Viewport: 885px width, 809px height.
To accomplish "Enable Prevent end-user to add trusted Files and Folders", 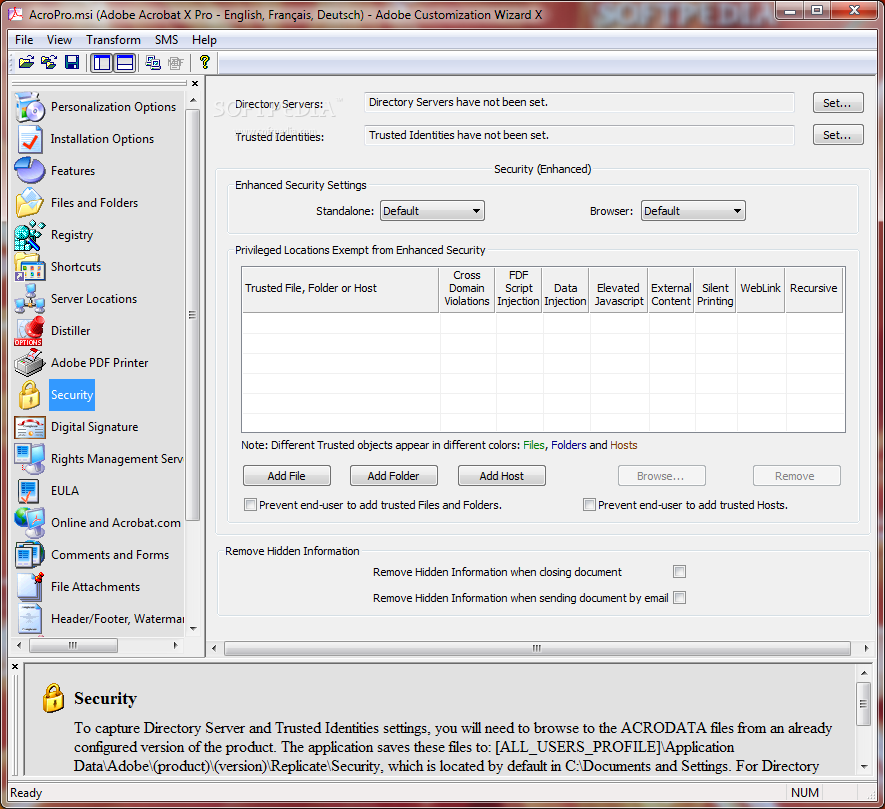I will (250, 505).
